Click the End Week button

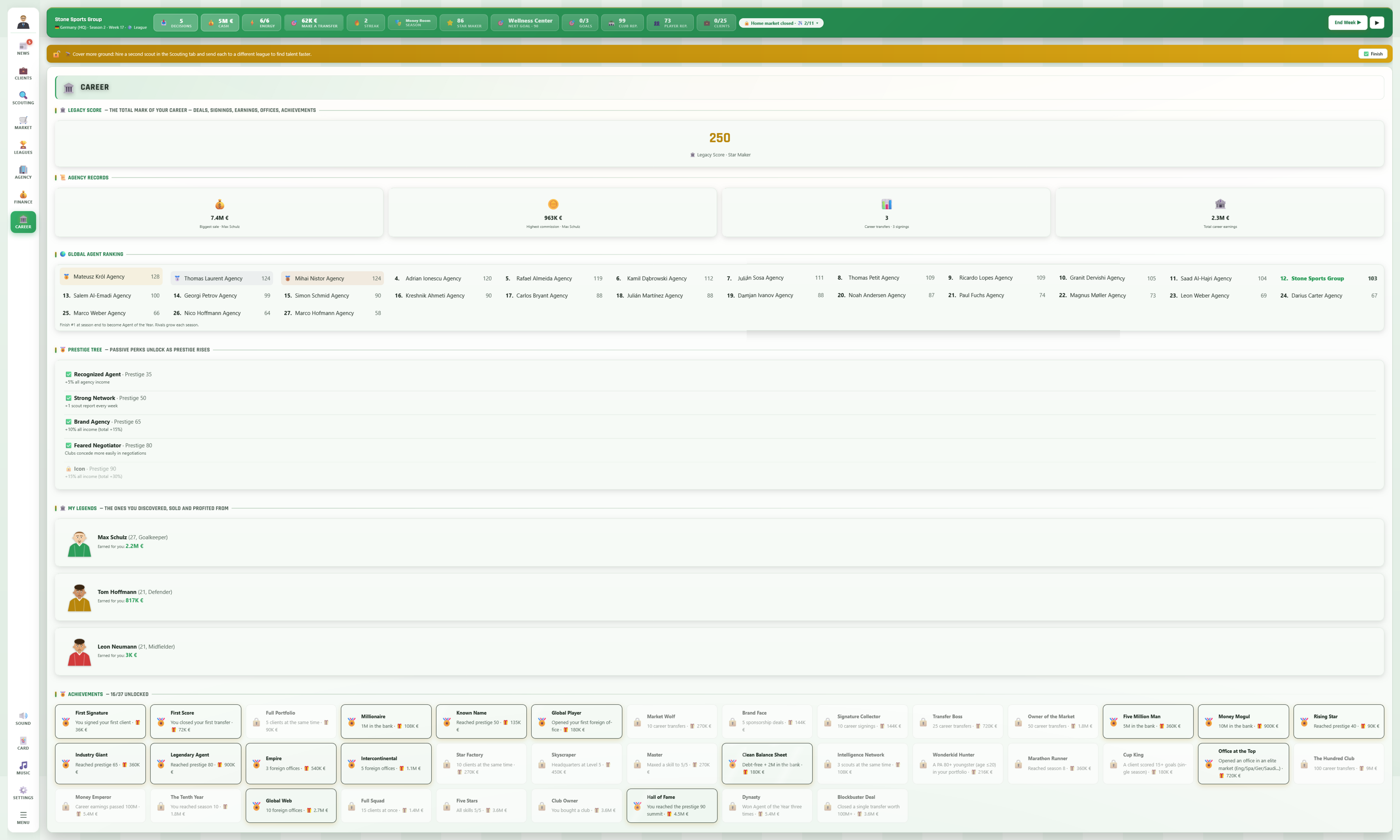point(1347,23)
